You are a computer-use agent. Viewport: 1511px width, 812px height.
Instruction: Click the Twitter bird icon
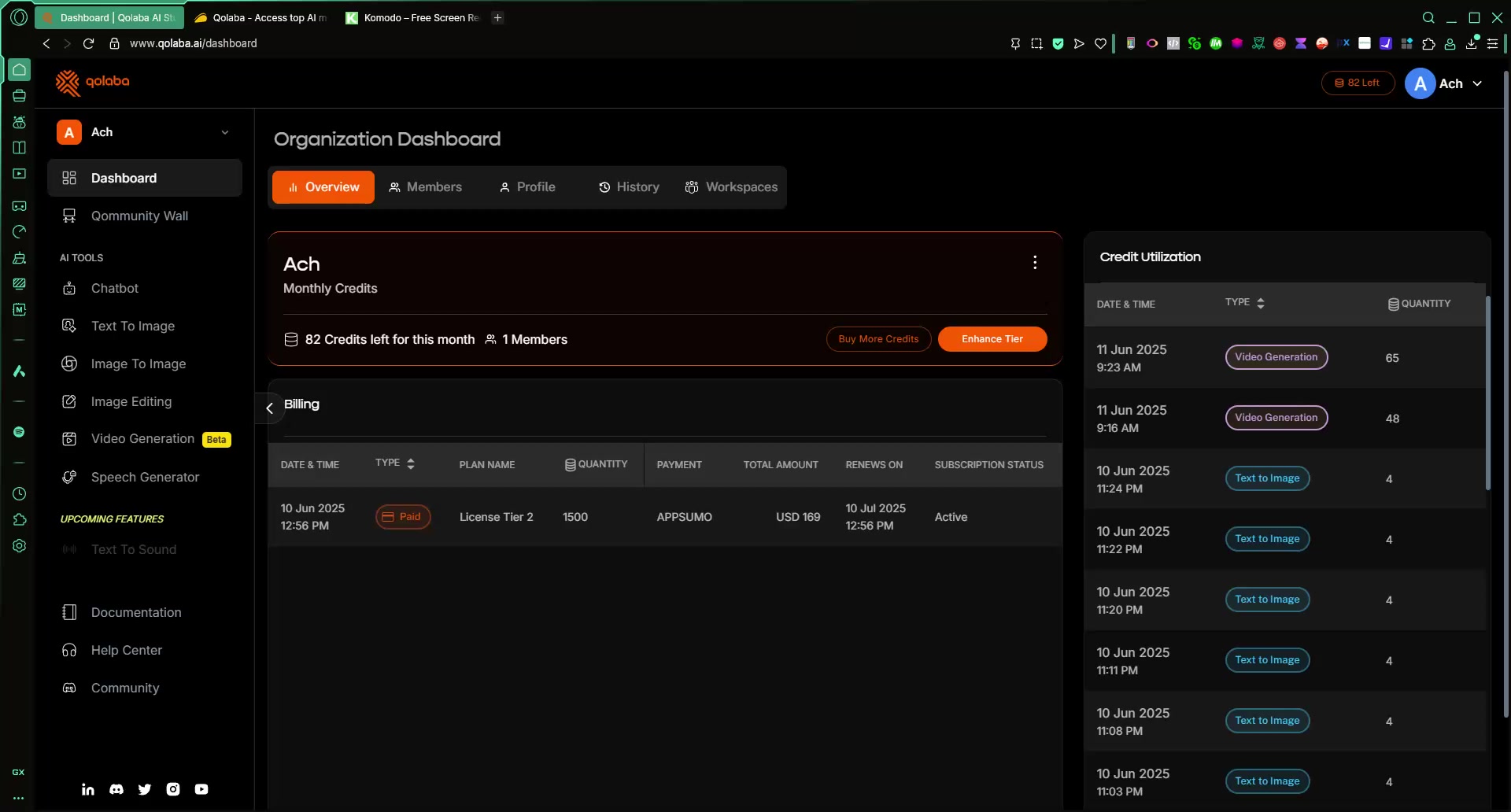145,789
